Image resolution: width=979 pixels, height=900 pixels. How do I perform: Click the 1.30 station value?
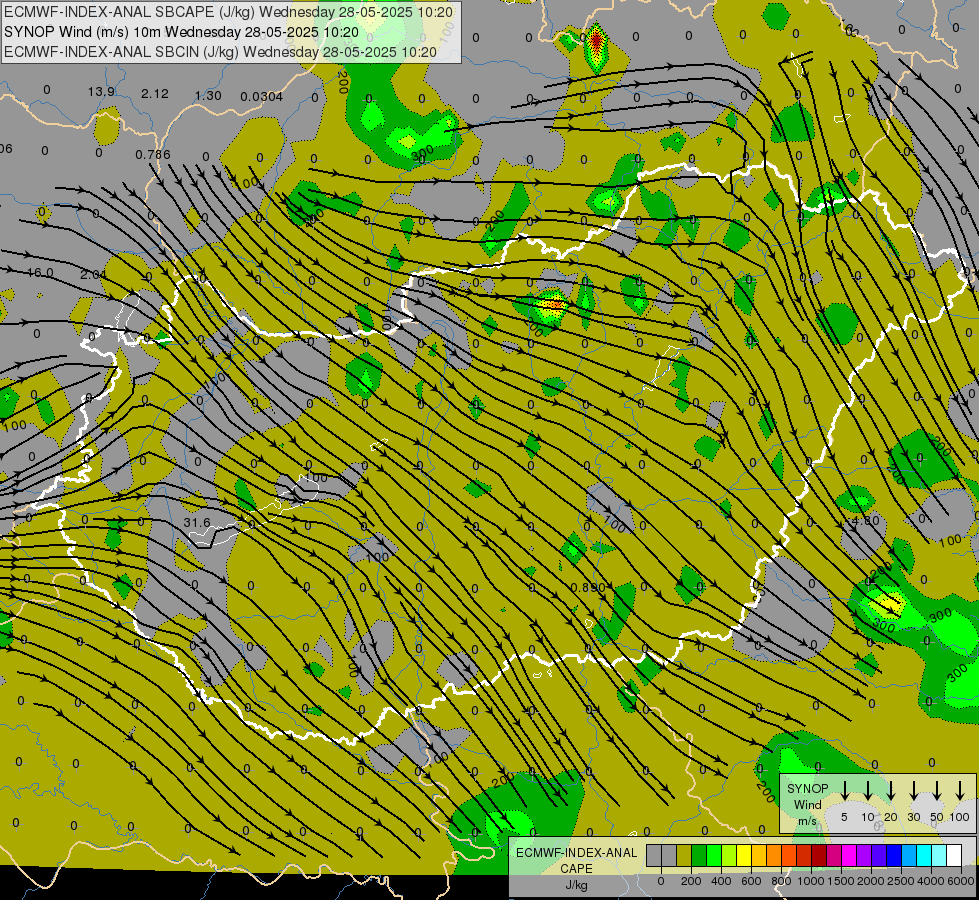(x=208, y=96)
